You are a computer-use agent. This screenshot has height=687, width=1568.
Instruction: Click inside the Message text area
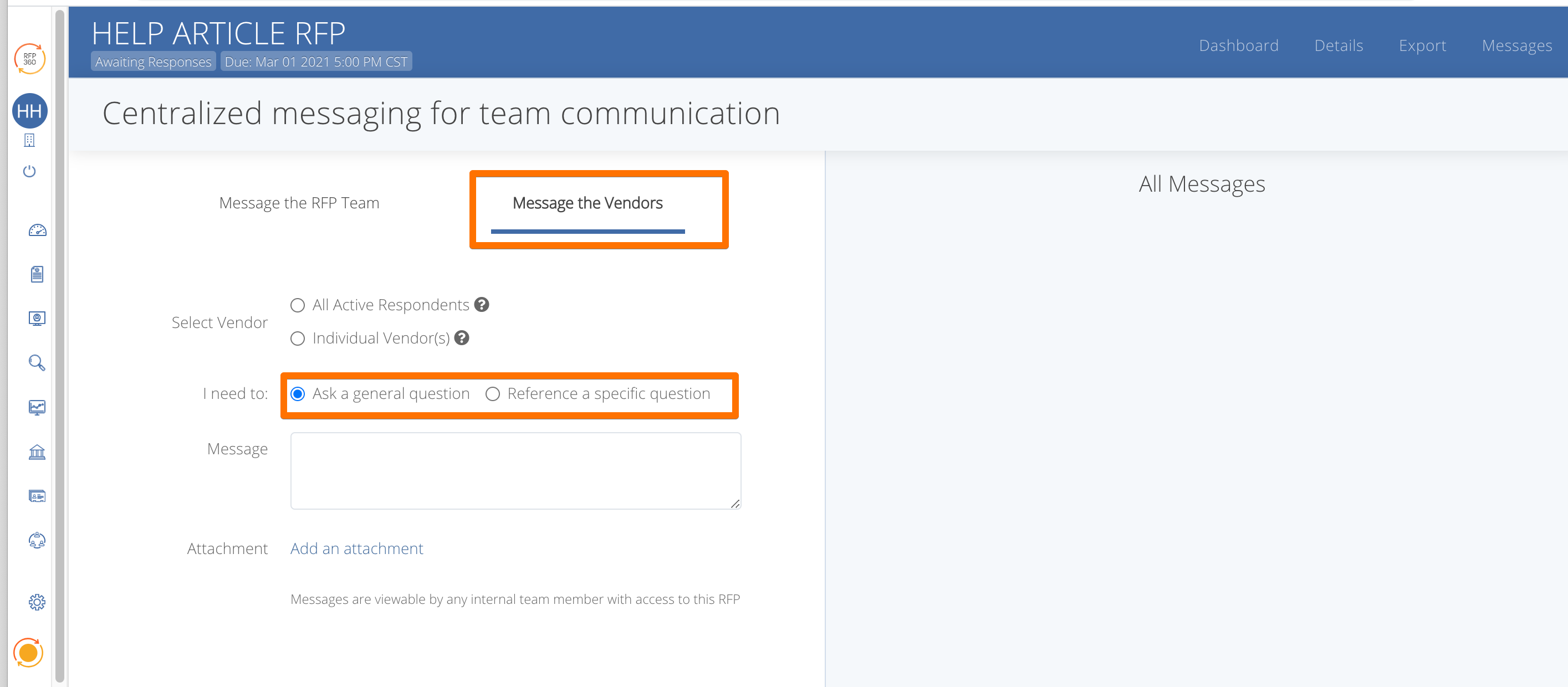pos(515,470)
